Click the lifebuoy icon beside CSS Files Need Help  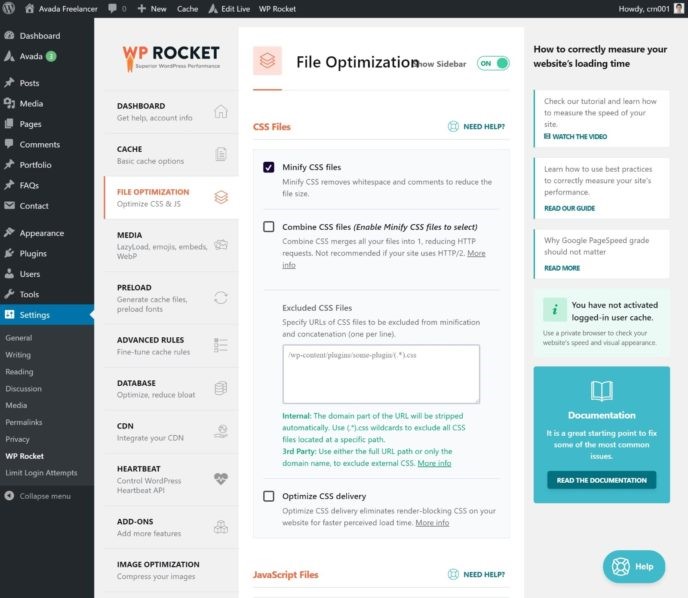click(453, 126)
